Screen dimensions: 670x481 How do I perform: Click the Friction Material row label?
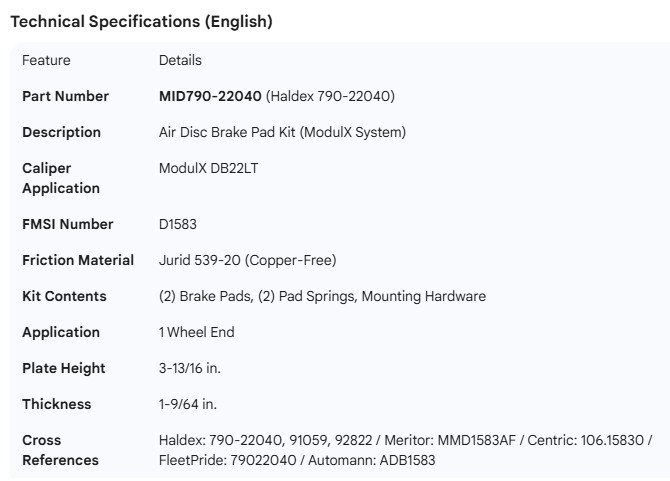point(78,260)
